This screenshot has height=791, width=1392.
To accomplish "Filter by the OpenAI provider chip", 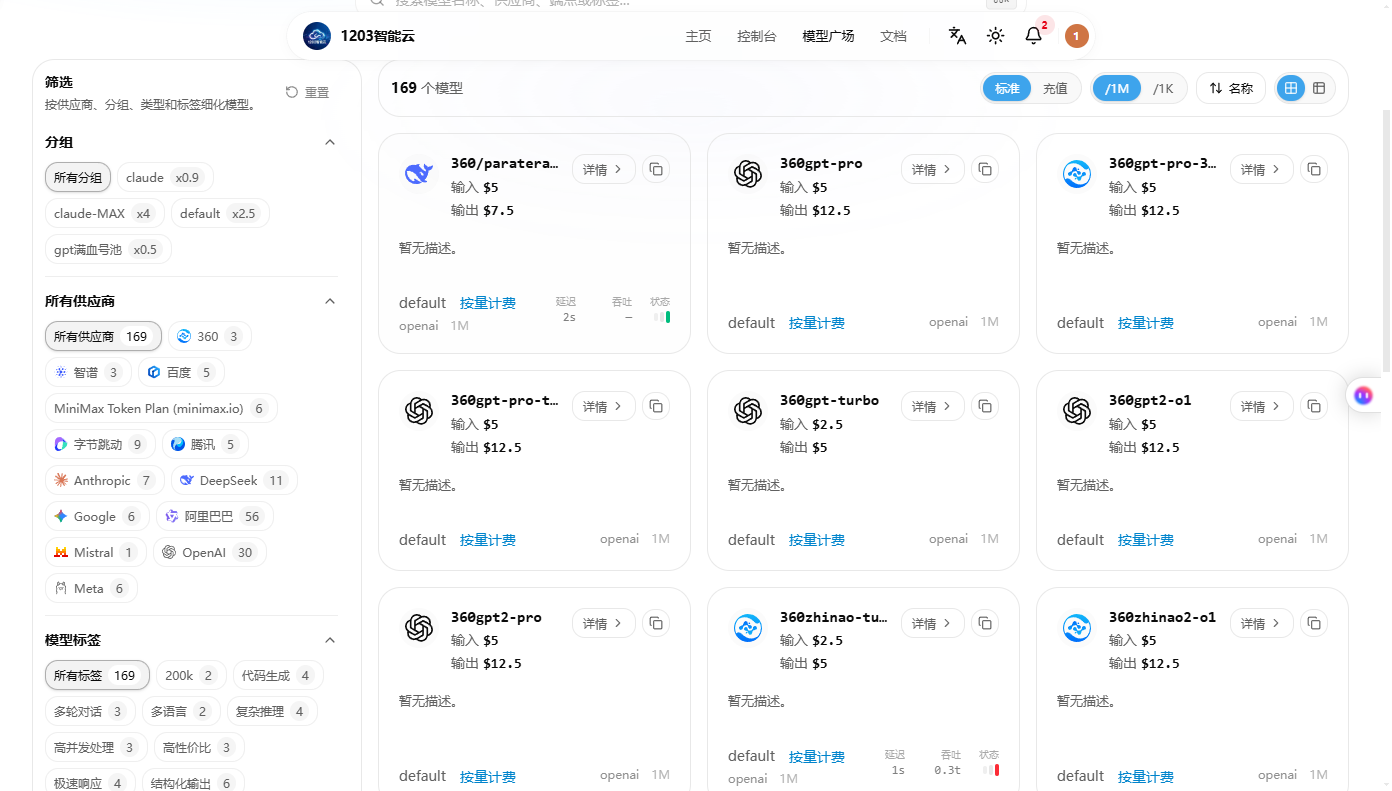I will click(x=209, y=552).
